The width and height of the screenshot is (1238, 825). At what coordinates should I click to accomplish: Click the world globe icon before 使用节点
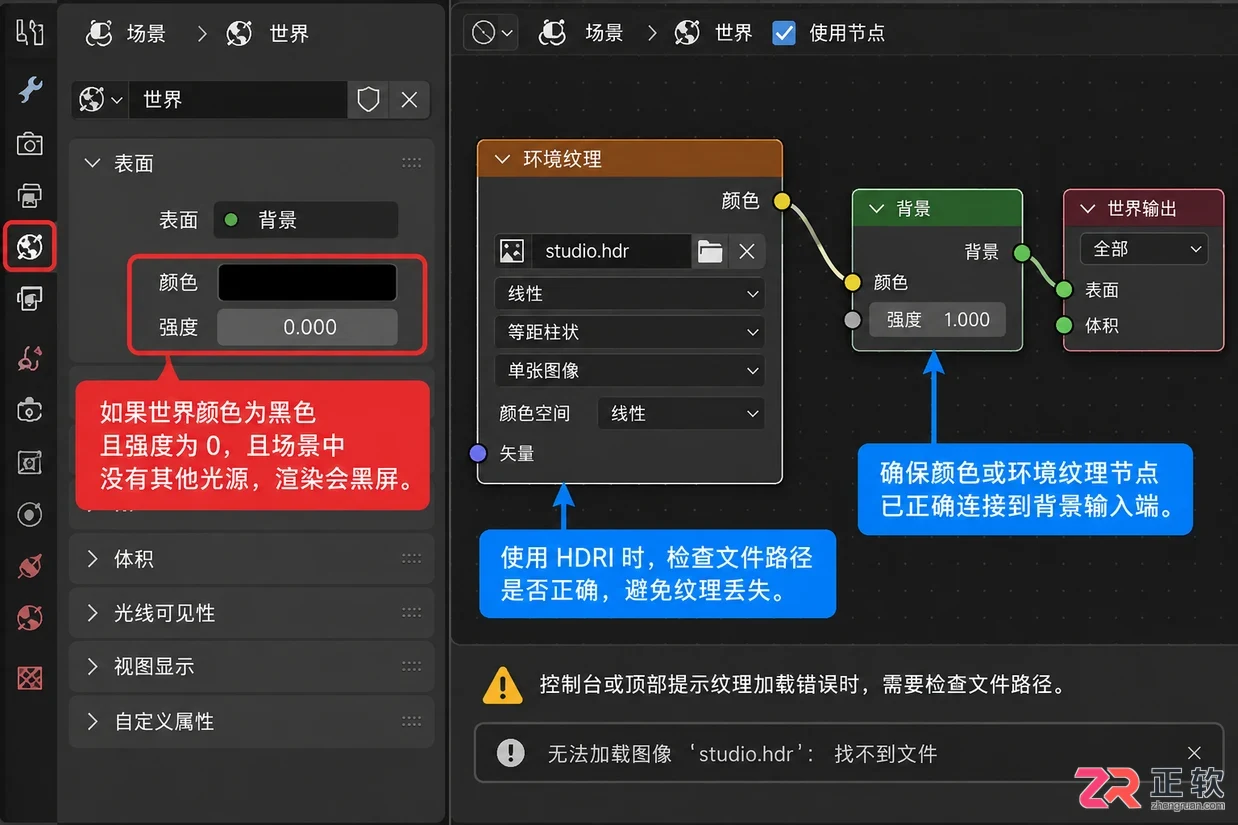pos(687,32)
